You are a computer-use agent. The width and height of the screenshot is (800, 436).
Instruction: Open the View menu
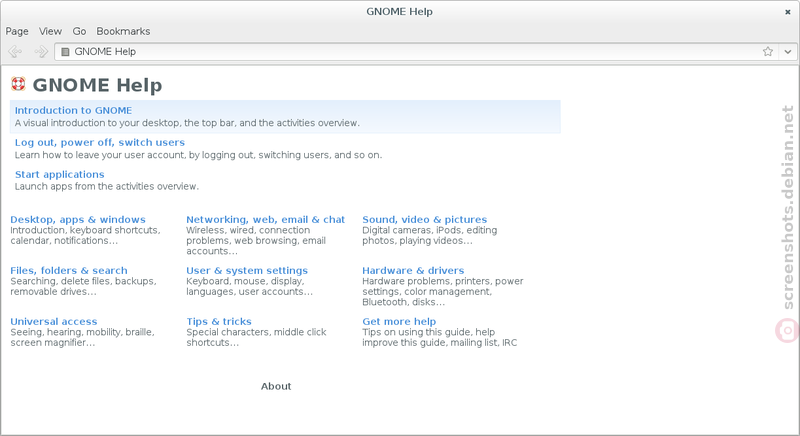pyautogui.click(x=51, y=31)
